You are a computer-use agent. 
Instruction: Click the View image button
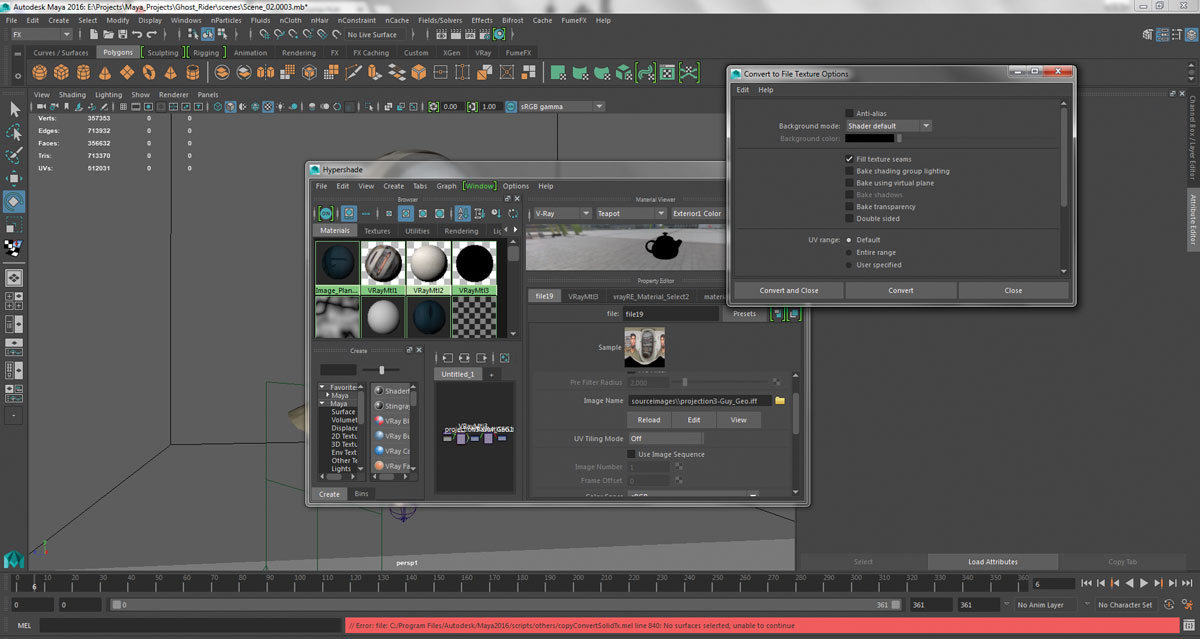coord(738,420)
